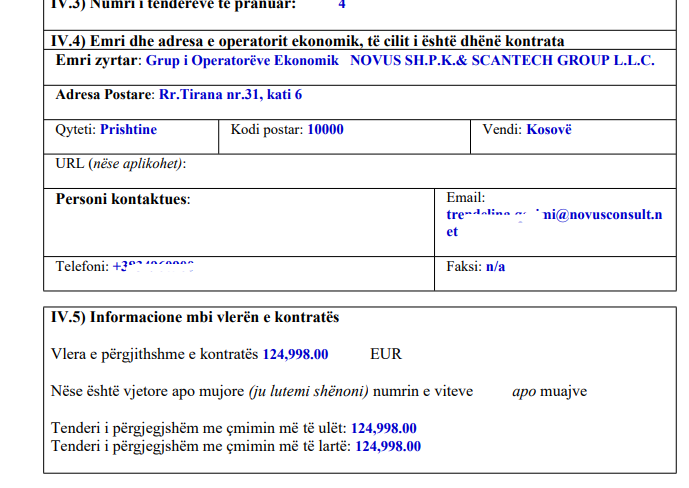689x488 pixels.
Task: Select the highest price tender amount
Action: 388,445
